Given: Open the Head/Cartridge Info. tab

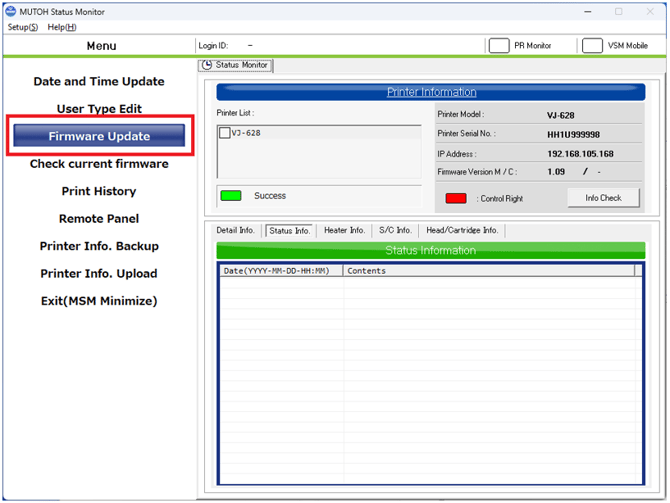Looking at the screenshot, I should [x=461, y=230].
